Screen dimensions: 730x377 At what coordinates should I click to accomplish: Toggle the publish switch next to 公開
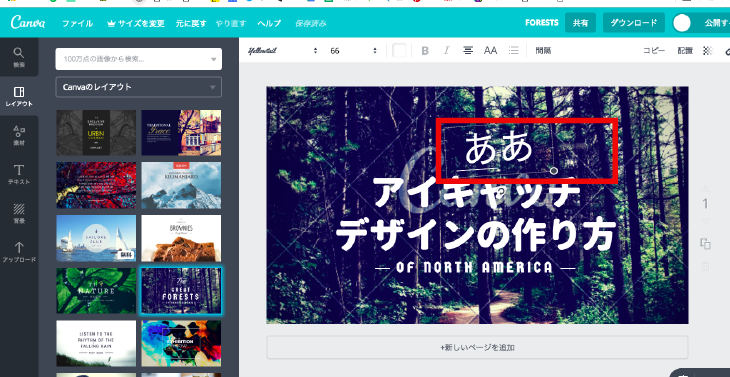point(683,23)
